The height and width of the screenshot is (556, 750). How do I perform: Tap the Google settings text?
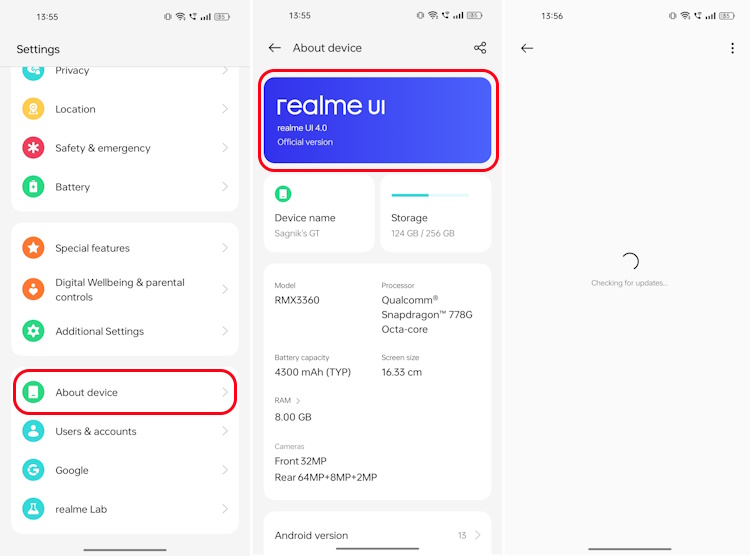click(72, 470)
